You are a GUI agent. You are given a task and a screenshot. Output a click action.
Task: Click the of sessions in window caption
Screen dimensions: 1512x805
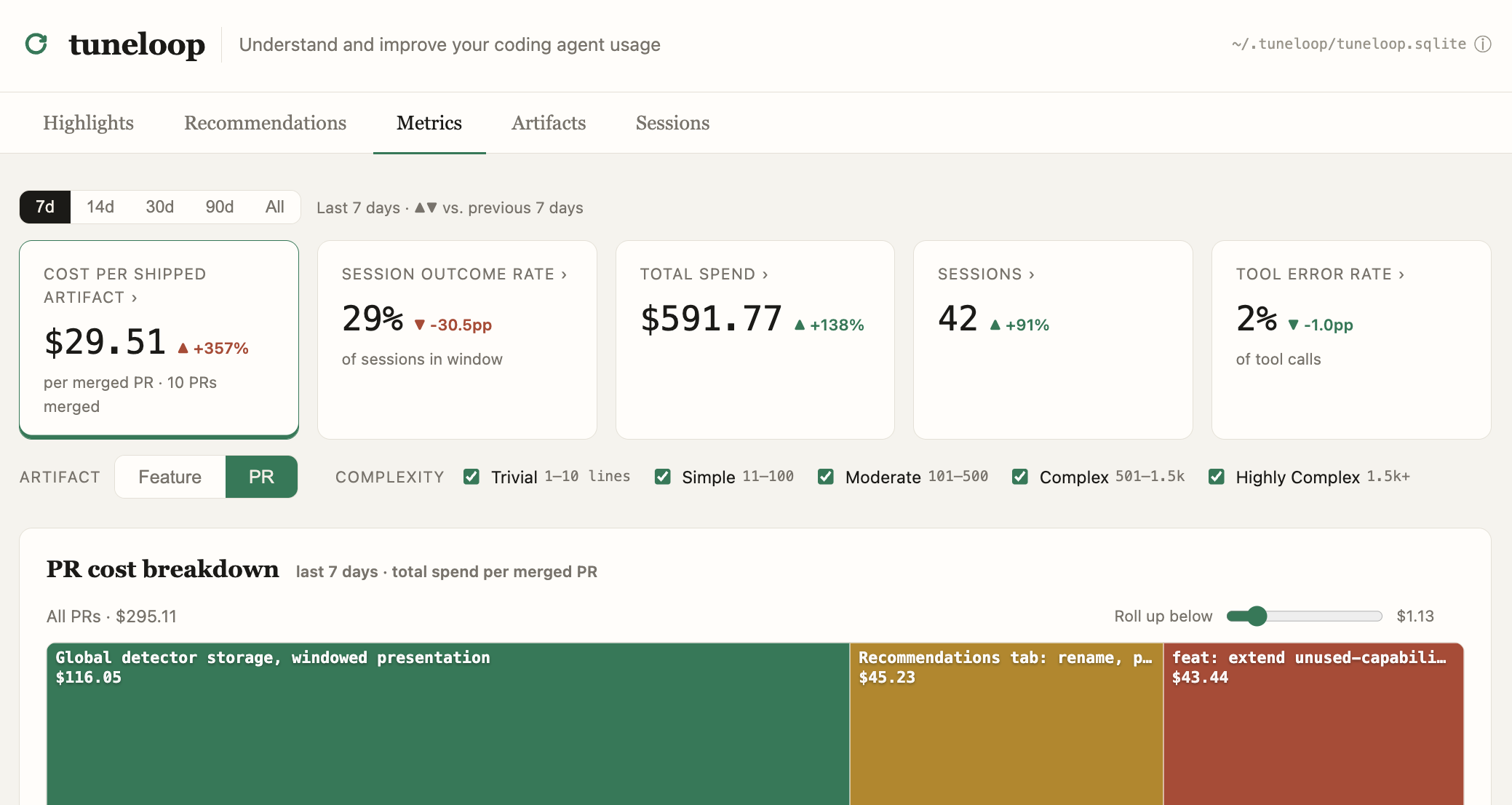point(422,360)
